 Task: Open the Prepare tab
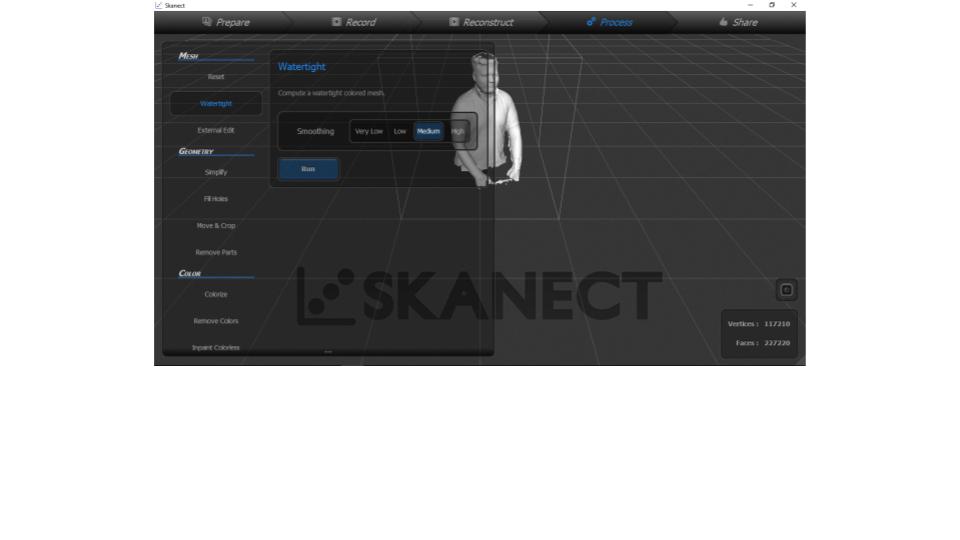click(226, 22)
